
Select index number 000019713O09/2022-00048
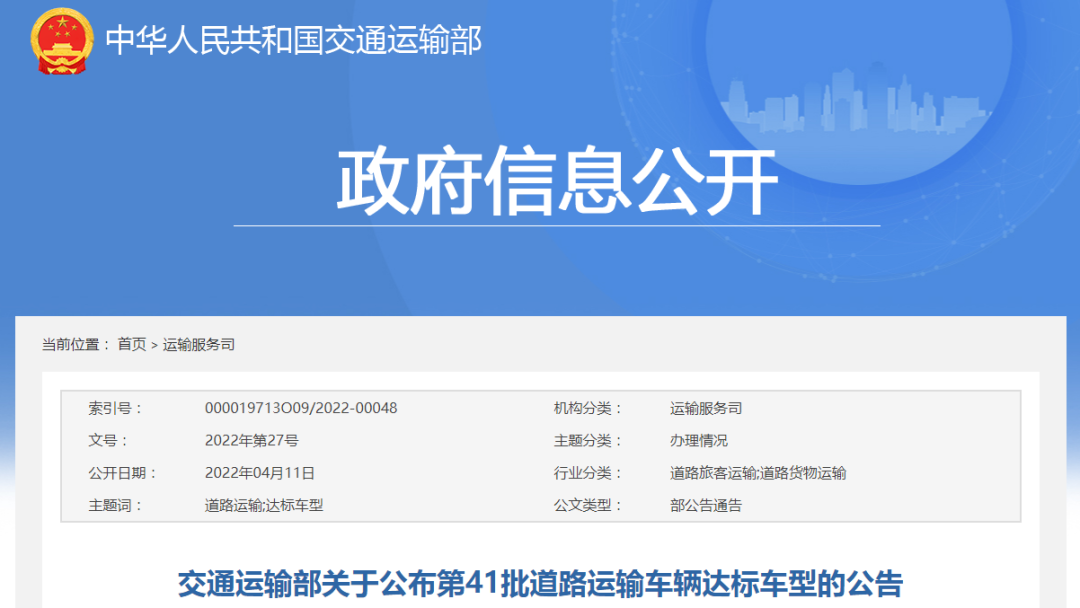click(x=301, y=408)
